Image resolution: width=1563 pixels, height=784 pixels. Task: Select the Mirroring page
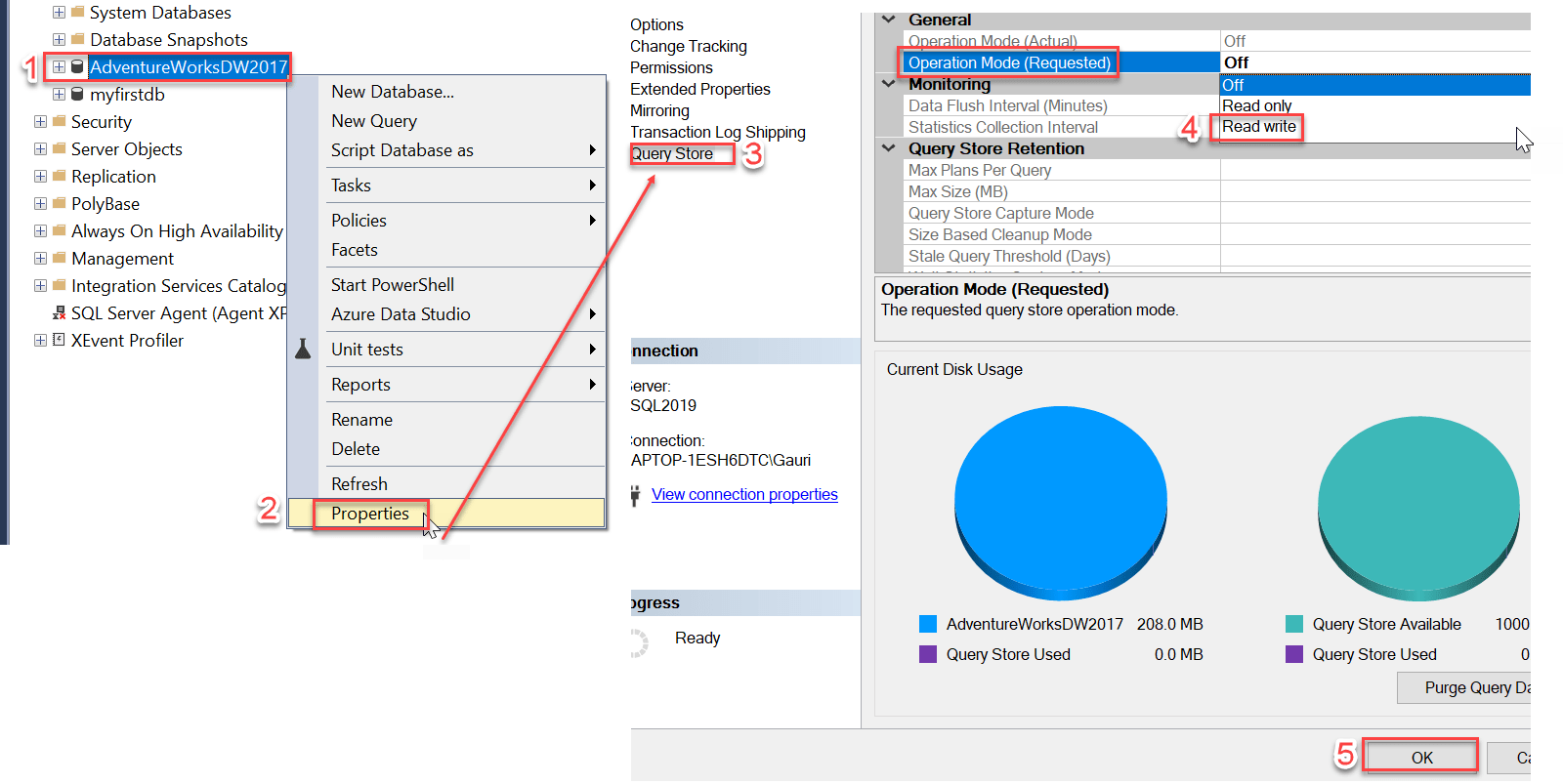pos(659,110)
